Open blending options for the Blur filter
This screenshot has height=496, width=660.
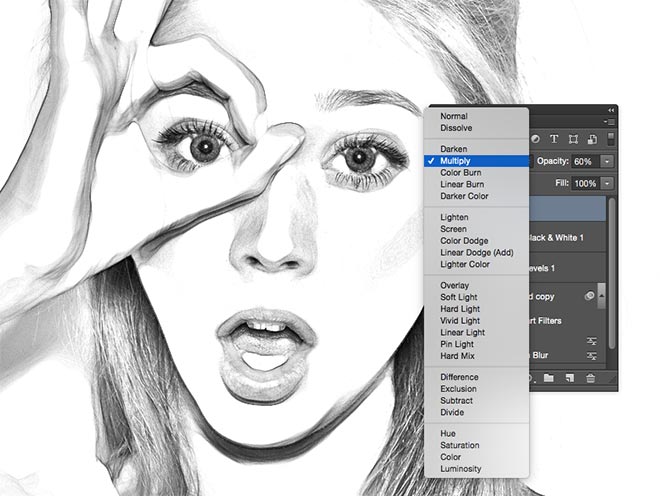(x=591, y=354)
